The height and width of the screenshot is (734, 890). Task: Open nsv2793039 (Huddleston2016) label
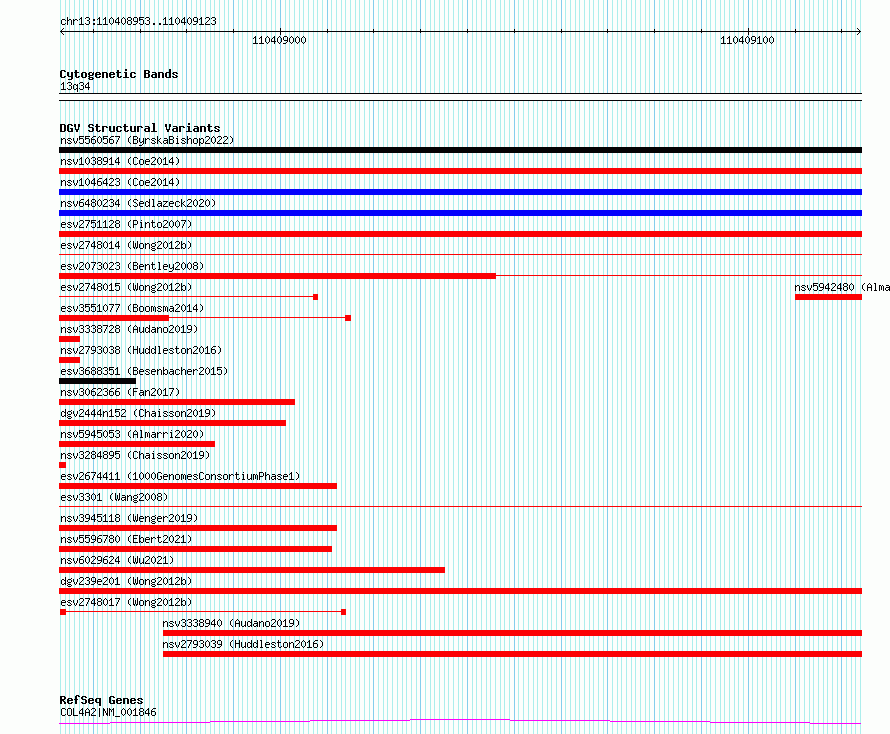pos(243,644)
